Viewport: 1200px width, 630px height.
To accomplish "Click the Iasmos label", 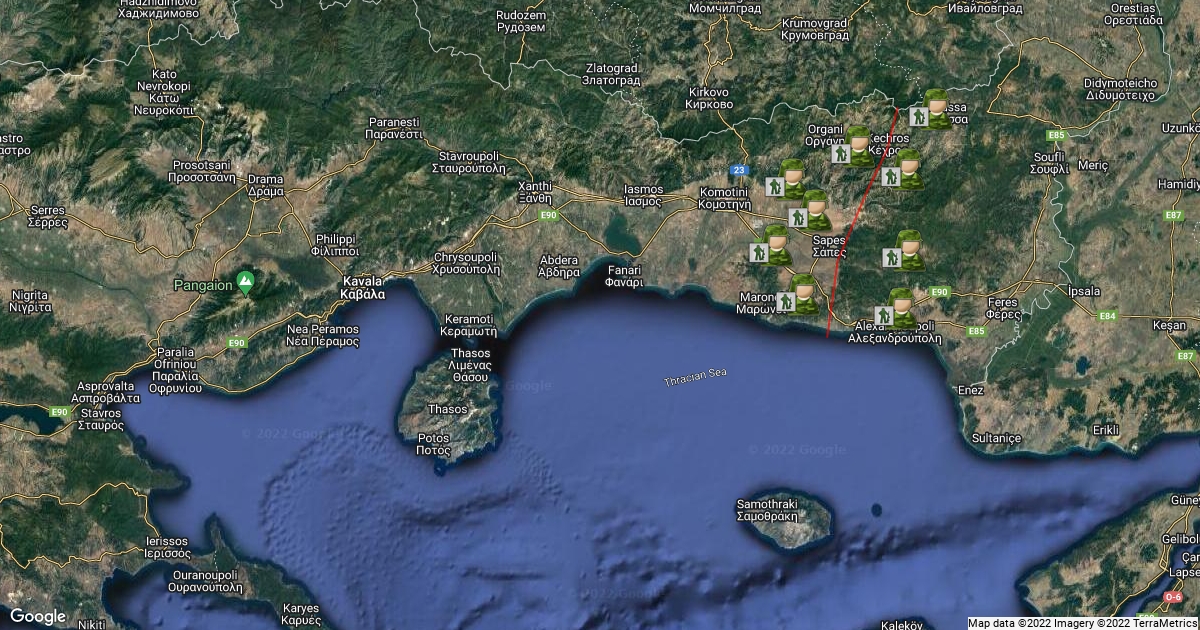I will [643, 195].
